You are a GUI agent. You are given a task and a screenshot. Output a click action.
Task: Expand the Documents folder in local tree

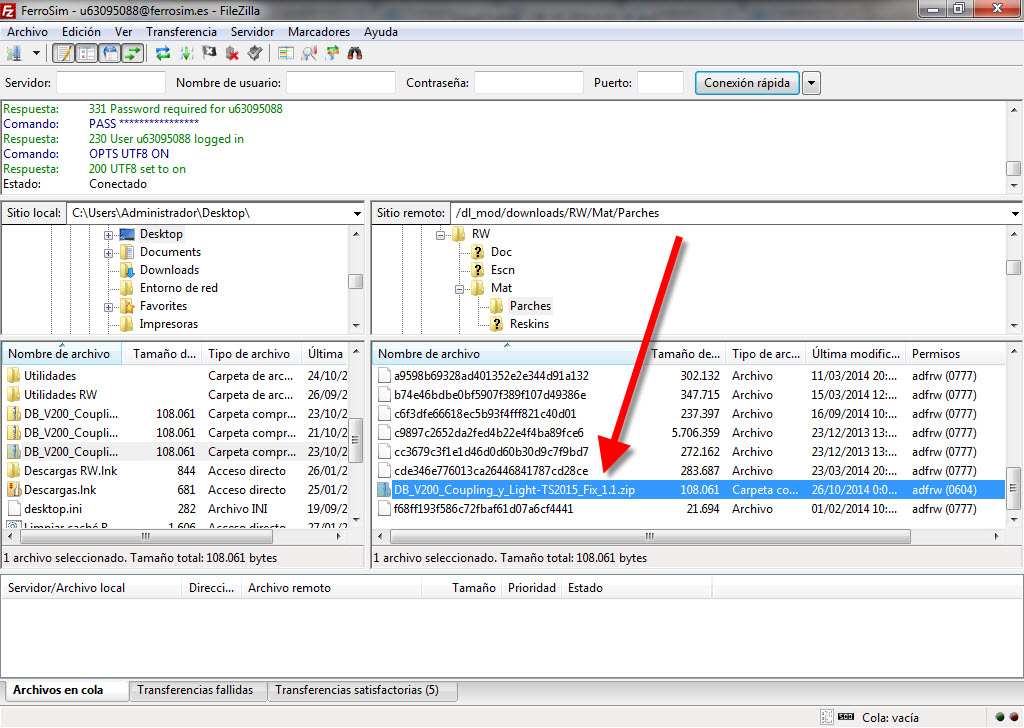pos(108,252)
